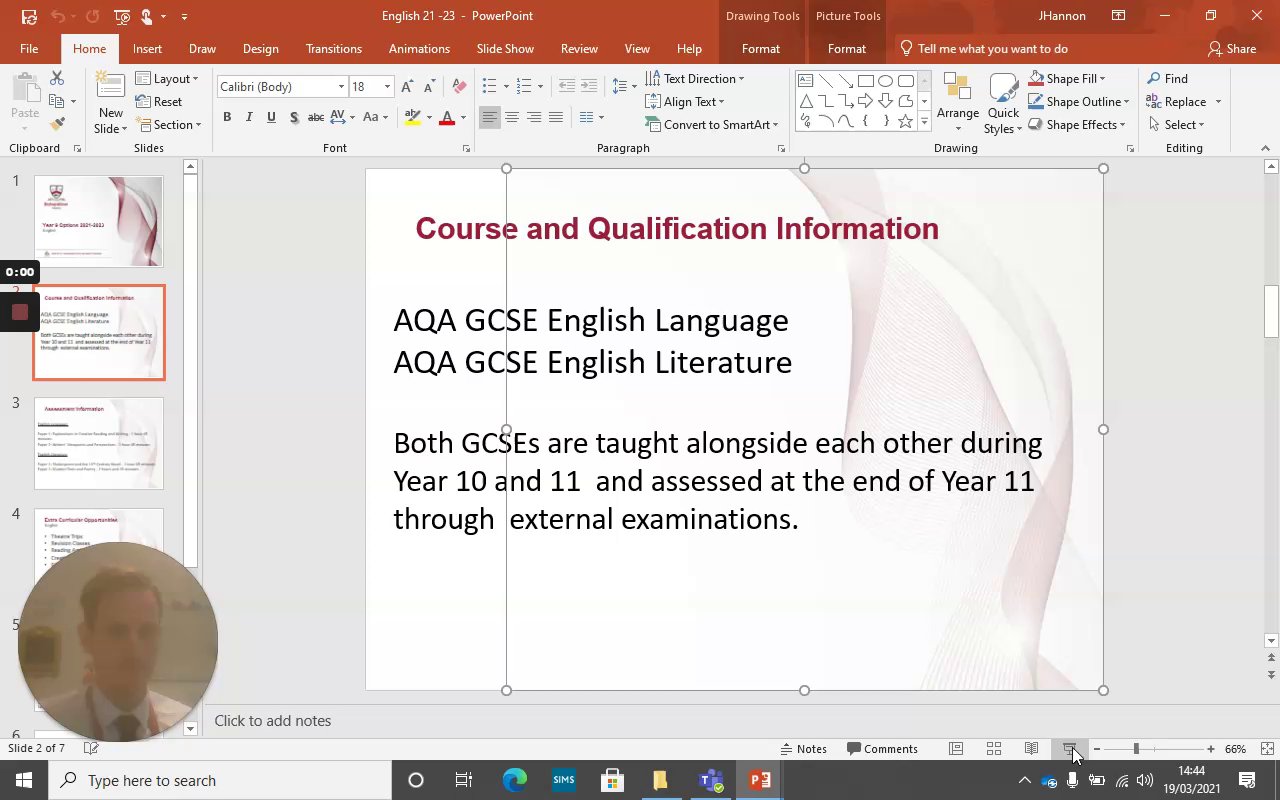Decrease font size with small A icon
This screenshot has width=1280, height=800.
pos(430,87)
